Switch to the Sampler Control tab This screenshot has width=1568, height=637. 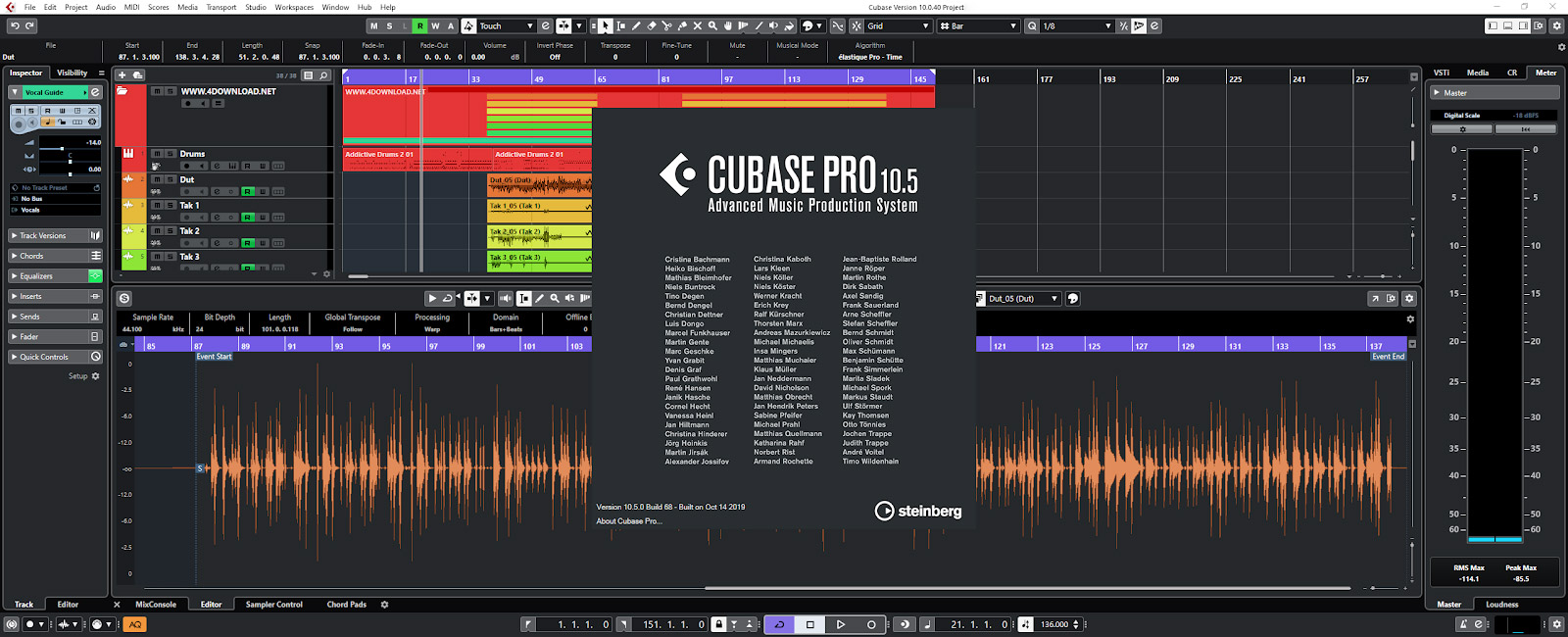(x=274, y=605)
